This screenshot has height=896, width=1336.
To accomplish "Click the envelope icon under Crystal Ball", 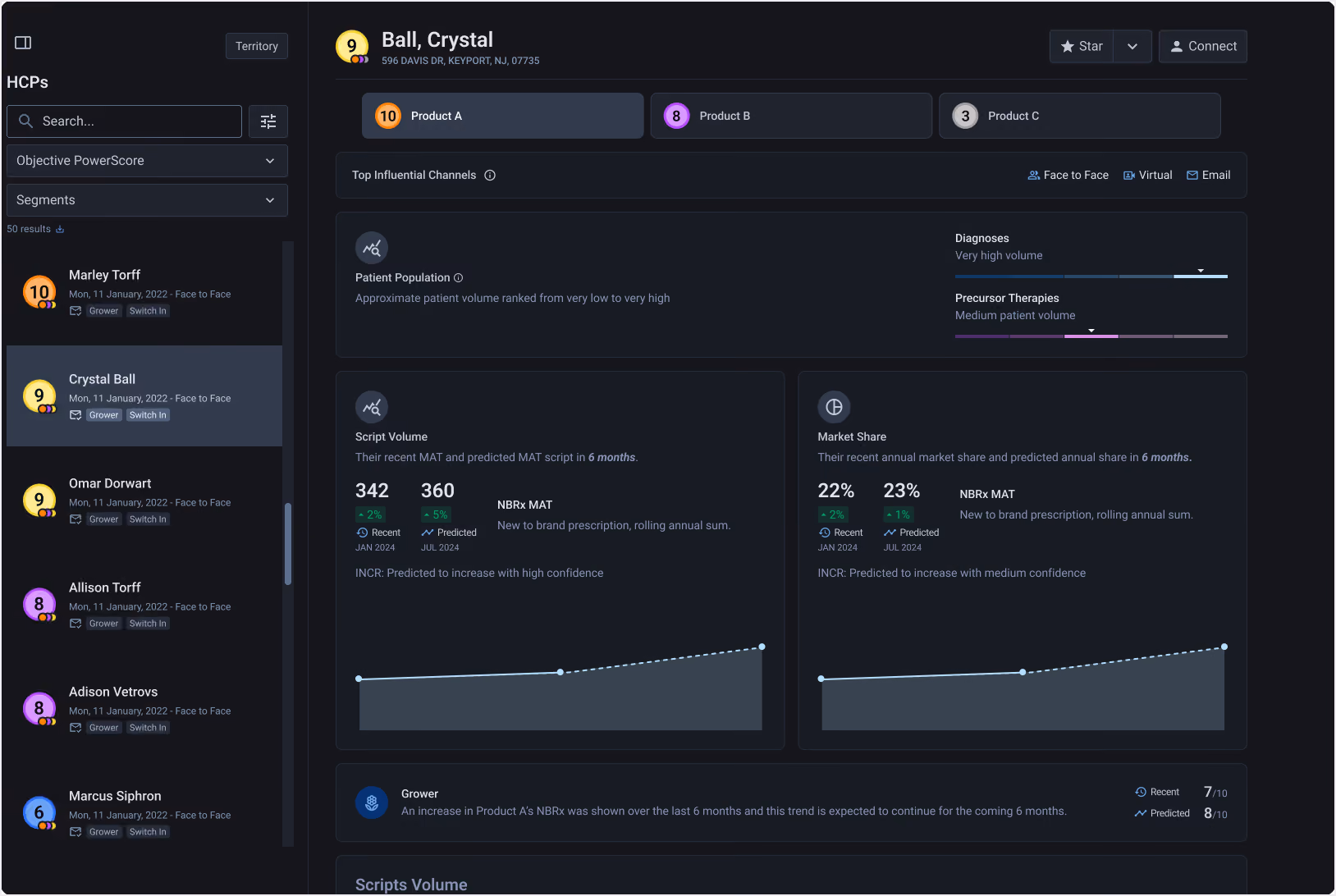I will click(75, 415).
